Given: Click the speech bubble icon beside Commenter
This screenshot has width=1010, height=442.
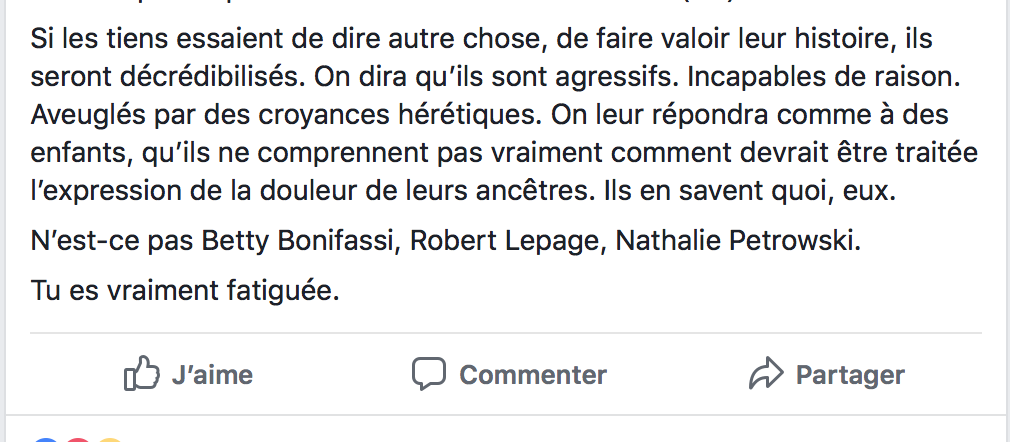Looking at the screenshot, I should click(429, 374).
